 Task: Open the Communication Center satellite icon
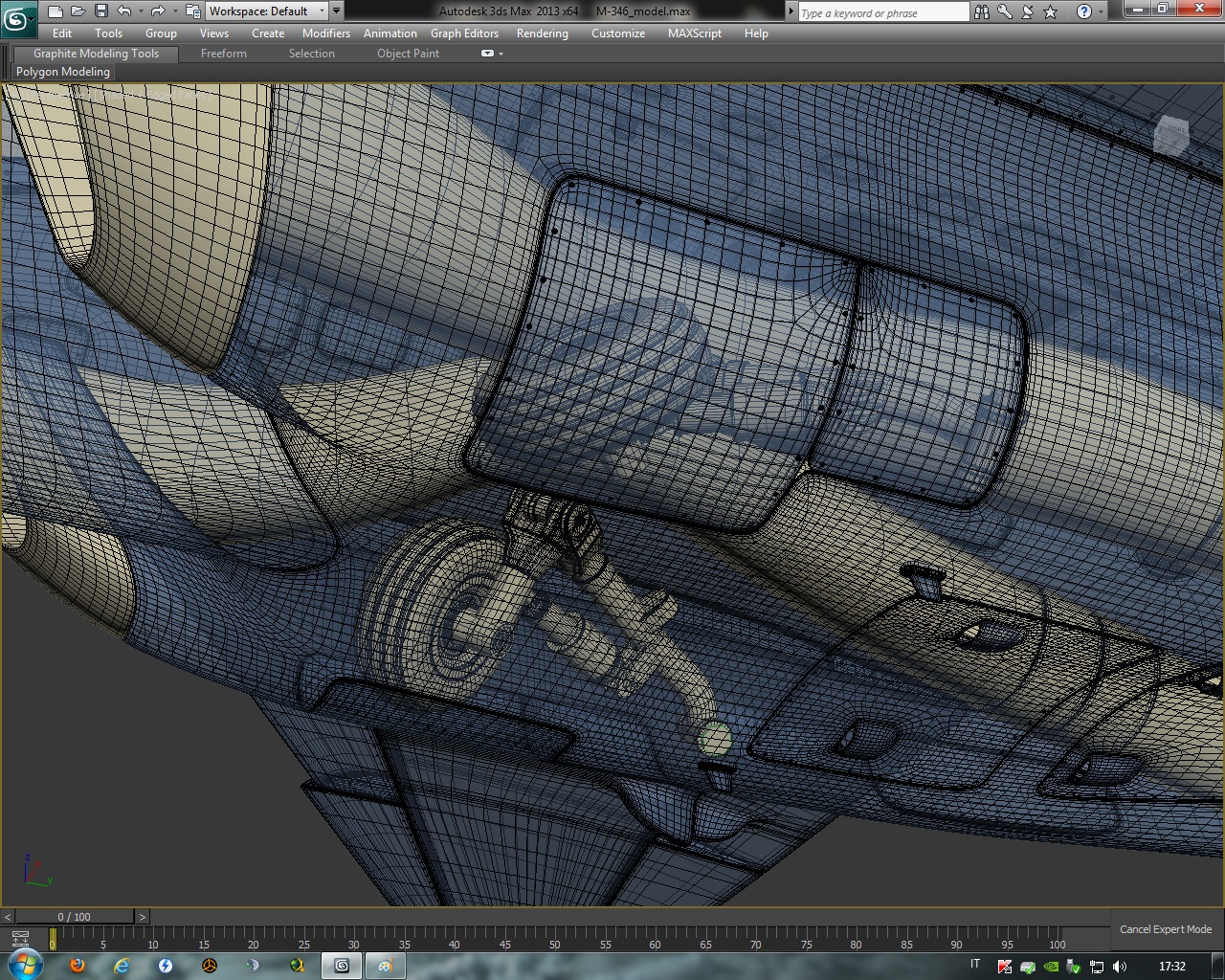coord(1028,11)
